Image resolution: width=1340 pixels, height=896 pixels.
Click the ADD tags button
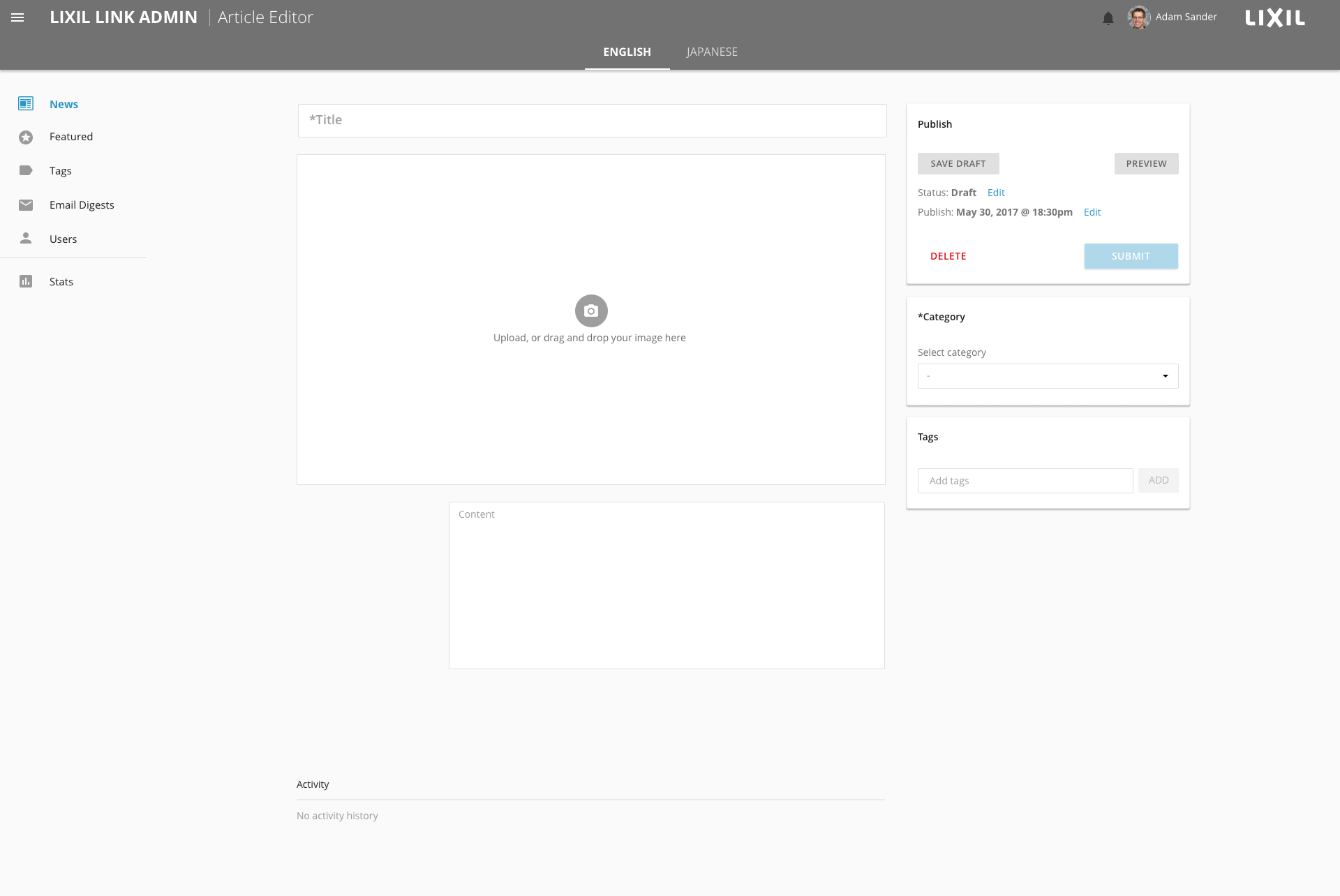pos(1159,480)
